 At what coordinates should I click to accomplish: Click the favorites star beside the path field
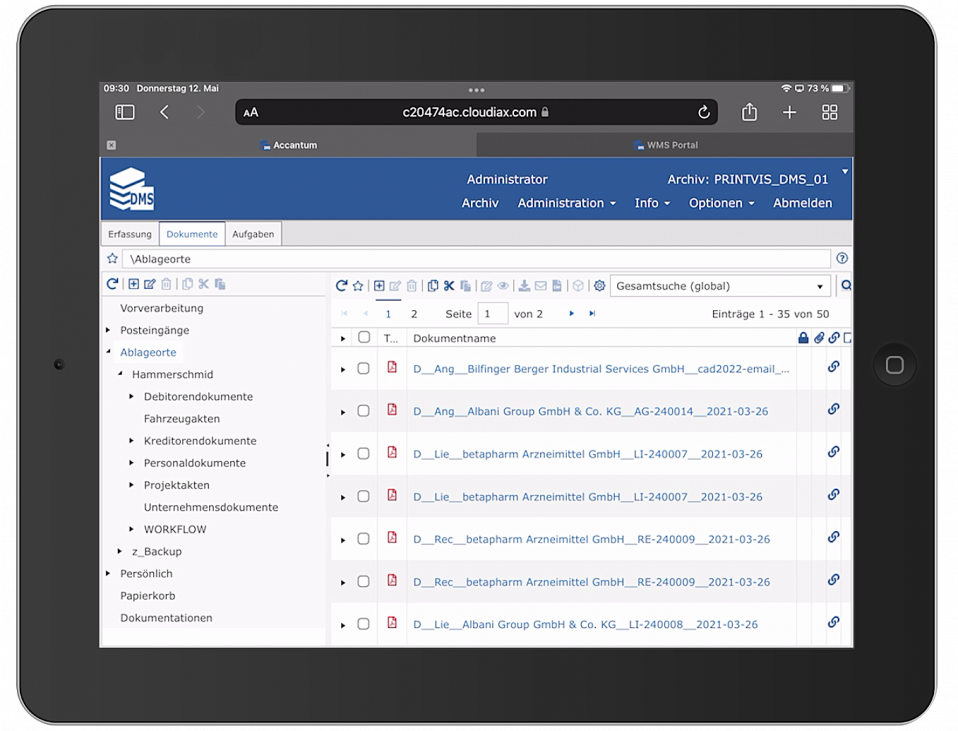click(x=112, y=259)
